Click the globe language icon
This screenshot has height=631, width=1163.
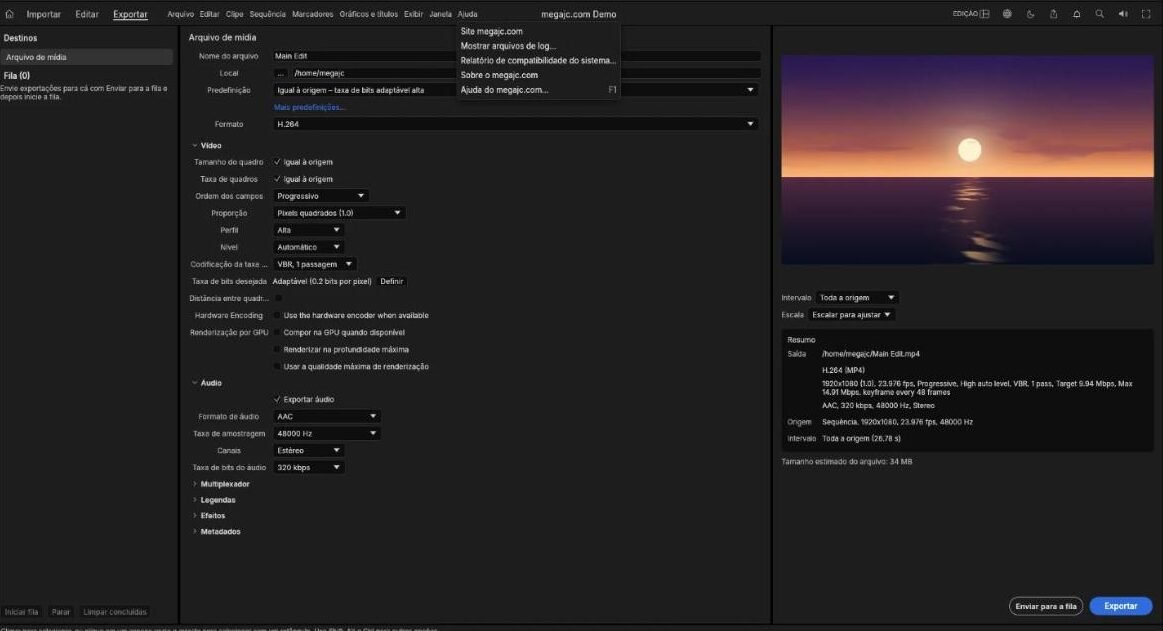pyautogui.click(x=1007, y=14)
